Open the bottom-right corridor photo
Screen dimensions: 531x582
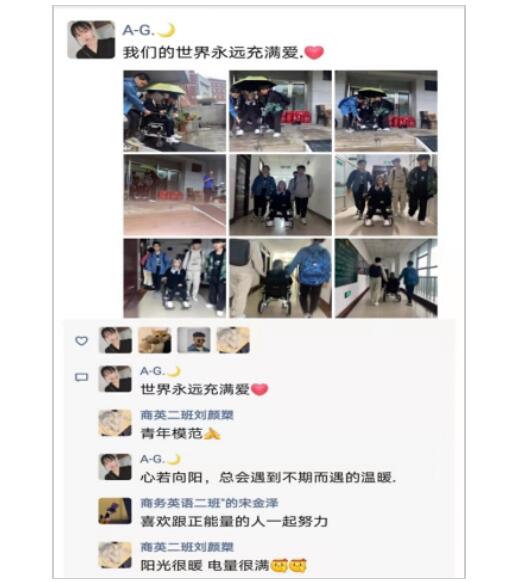386,278
